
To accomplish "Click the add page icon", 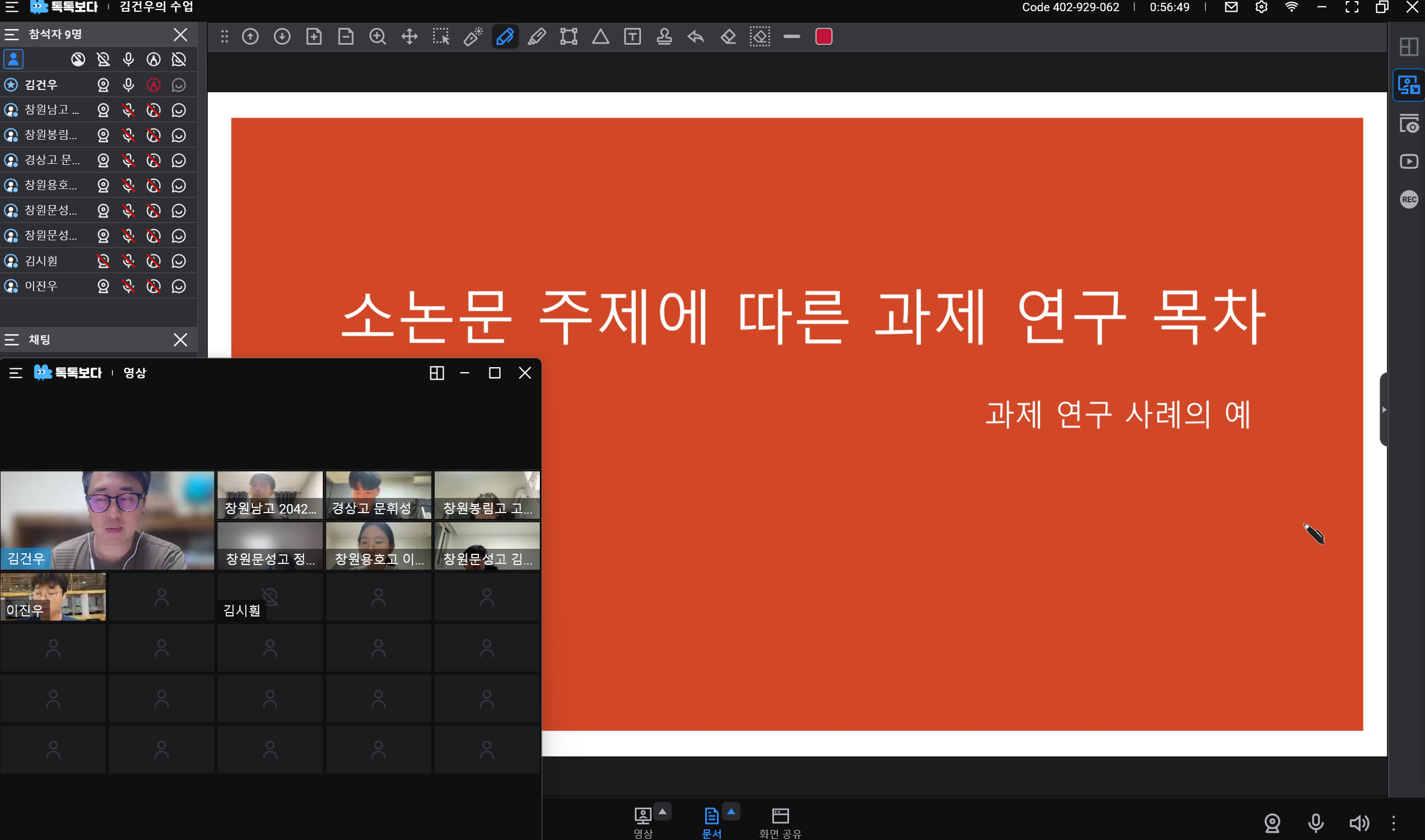I will [313, 37].
